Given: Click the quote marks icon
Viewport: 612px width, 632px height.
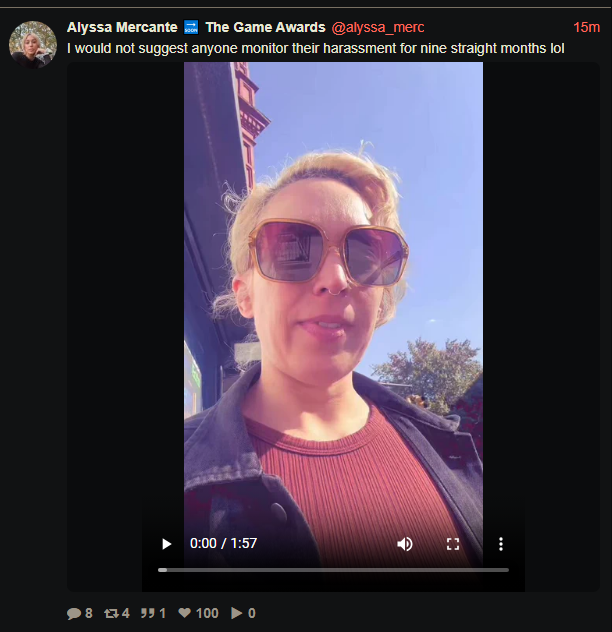Looking at the screenshot, I should pos(148,613).
